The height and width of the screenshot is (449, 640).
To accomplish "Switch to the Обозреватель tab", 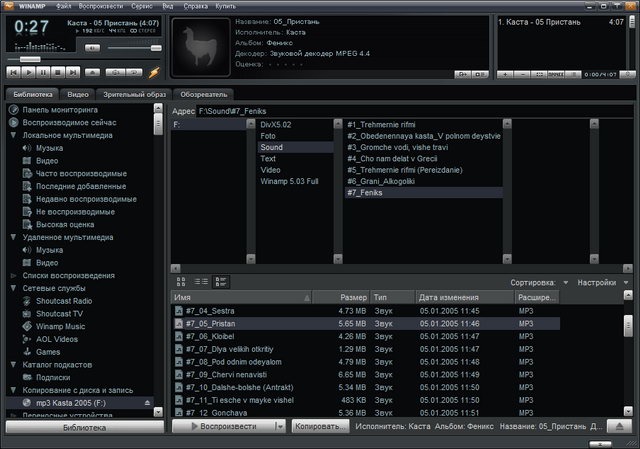I will tap(204, 94).
